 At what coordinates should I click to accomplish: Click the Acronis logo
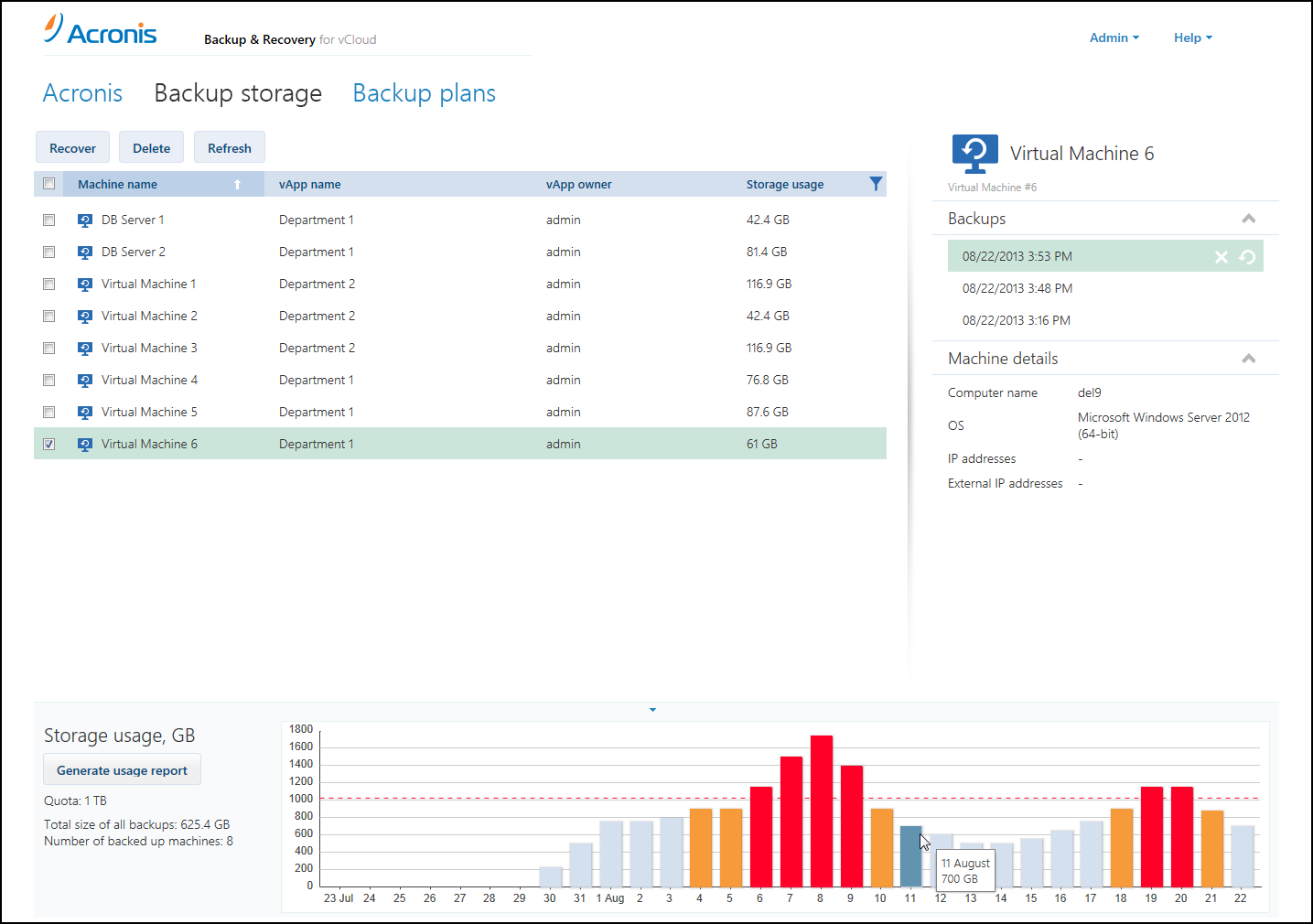point(100,29)
